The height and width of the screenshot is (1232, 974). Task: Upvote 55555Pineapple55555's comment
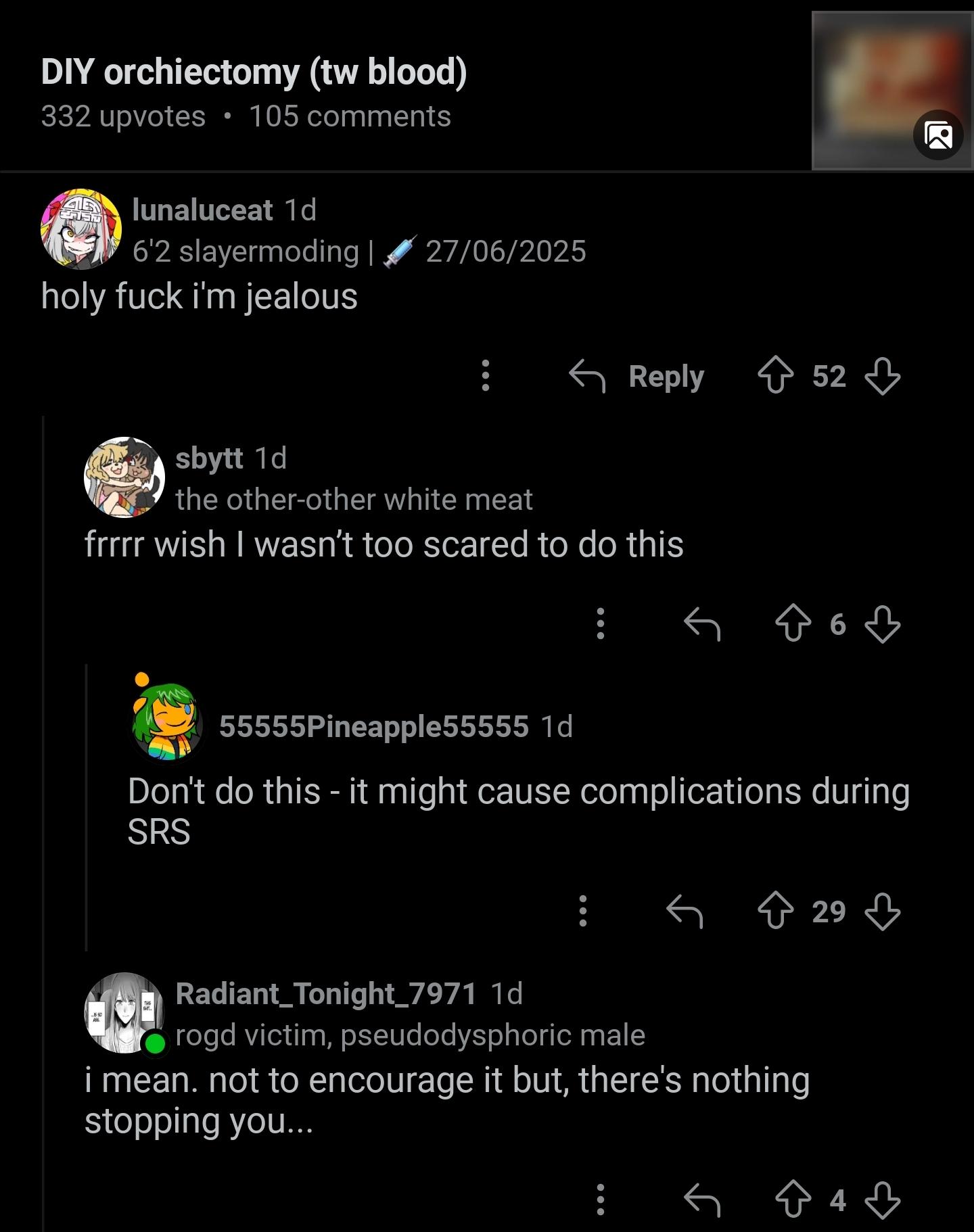click(x=775, y=911)
